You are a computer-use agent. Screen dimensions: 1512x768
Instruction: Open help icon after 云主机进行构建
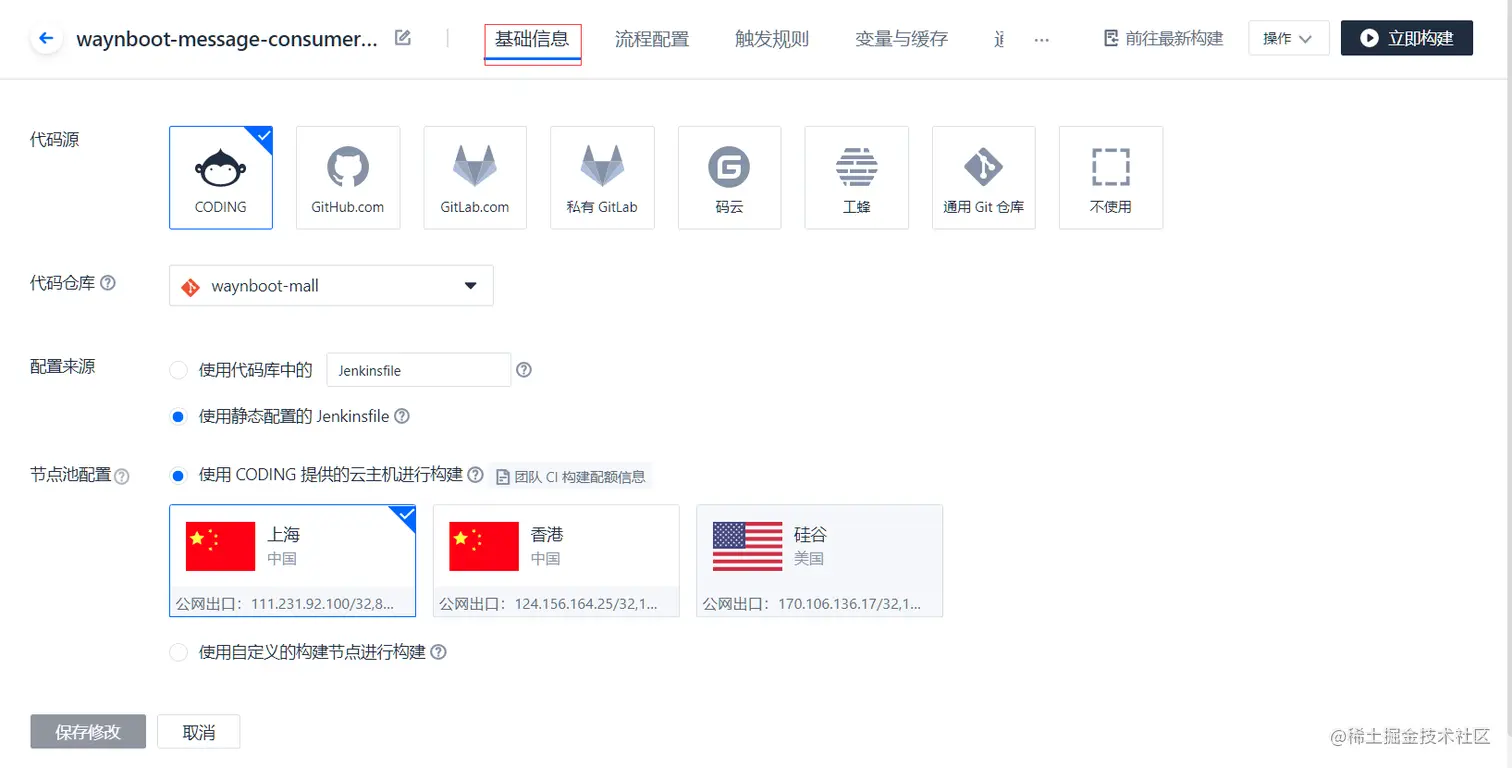(x=476, y=474)
